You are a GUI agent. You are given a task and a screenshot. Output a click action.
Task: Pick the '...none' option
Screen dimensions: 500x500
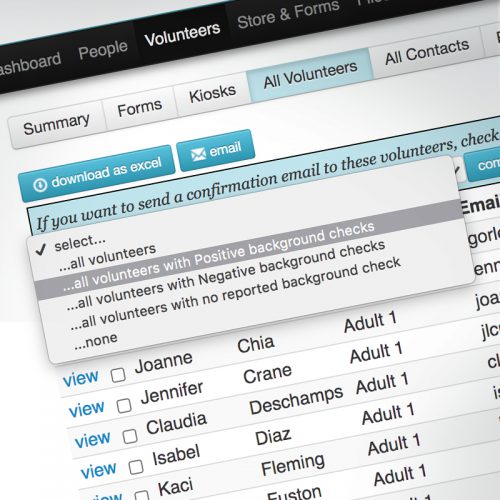[96, 341]
